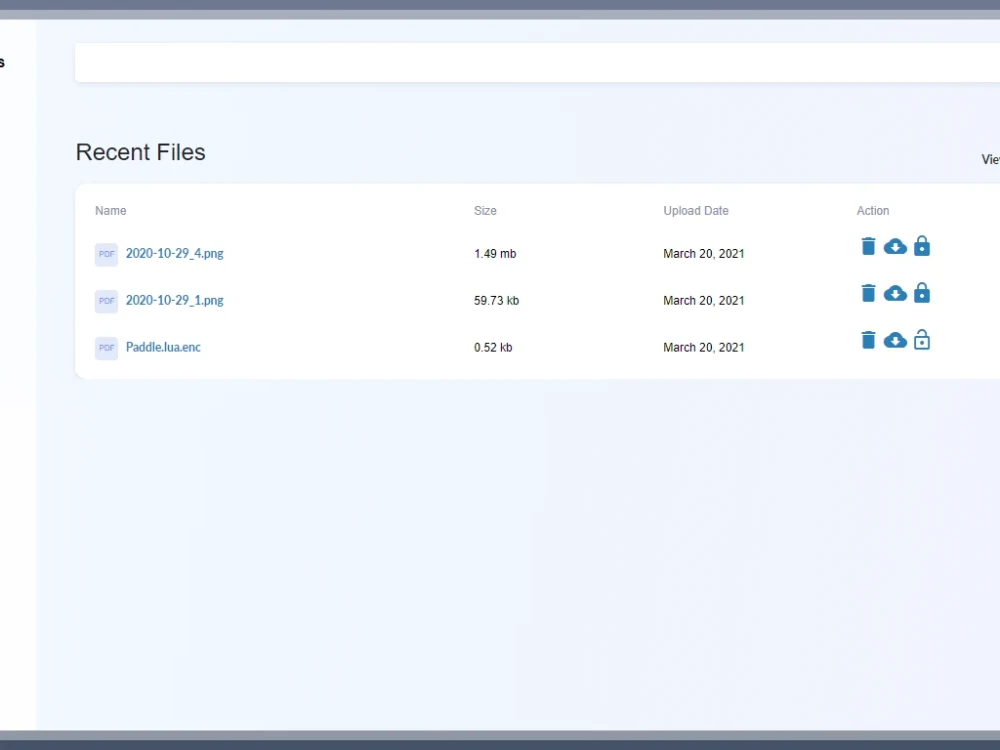This screenshot has height=750, width=1000.
Task: Click the 59.73 kb size value
Action: click(x=496, y=300)
